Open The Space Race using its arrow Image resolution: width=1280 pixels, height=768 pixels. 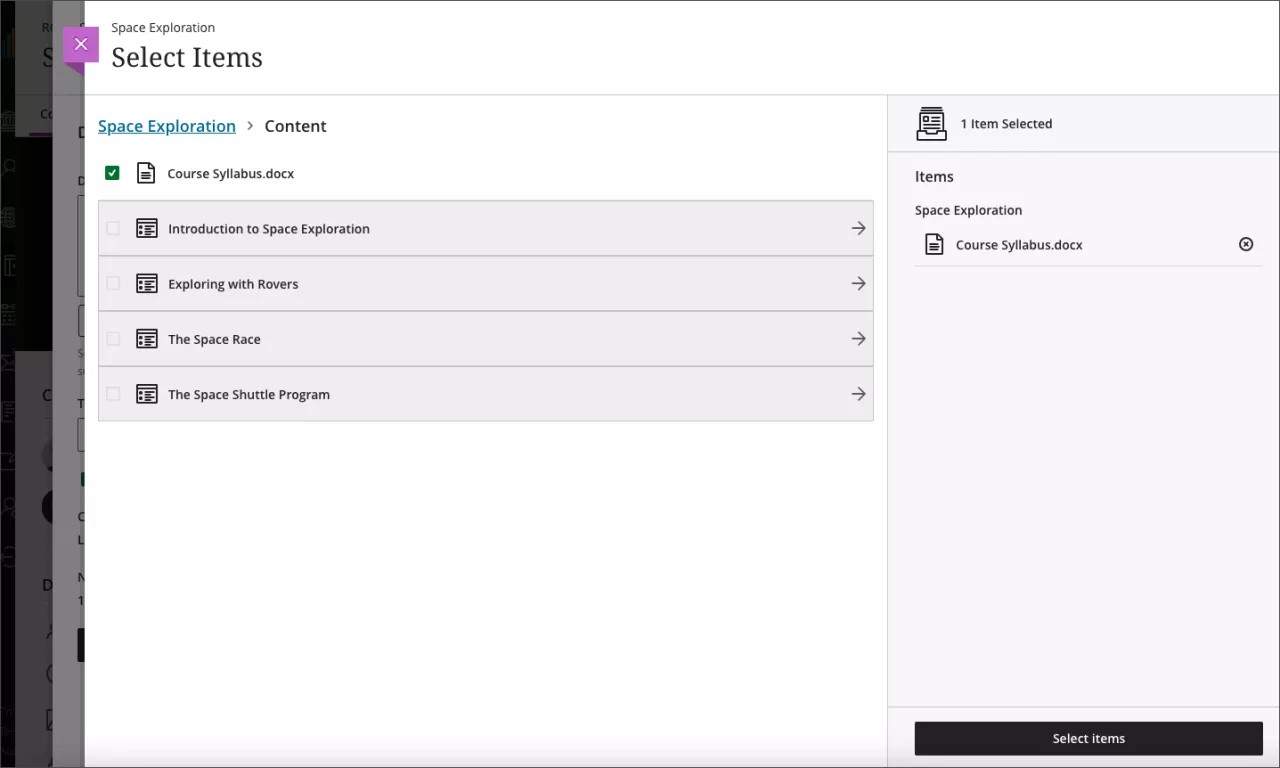(858, 338)
